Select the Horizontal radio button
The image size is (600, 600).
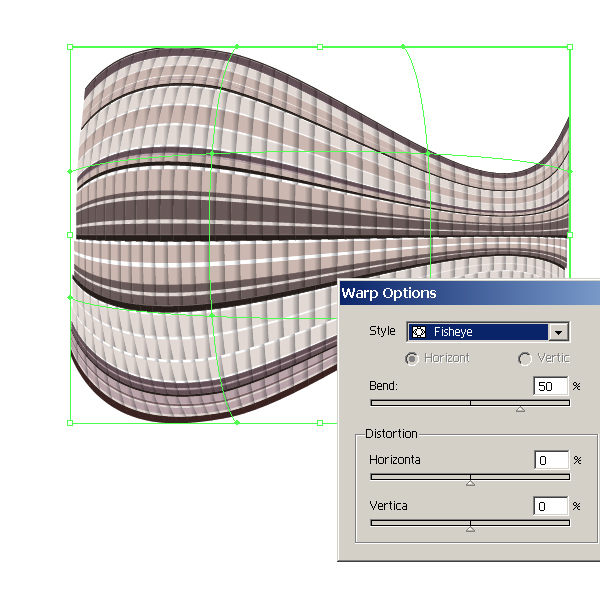[x=412, y=359]
